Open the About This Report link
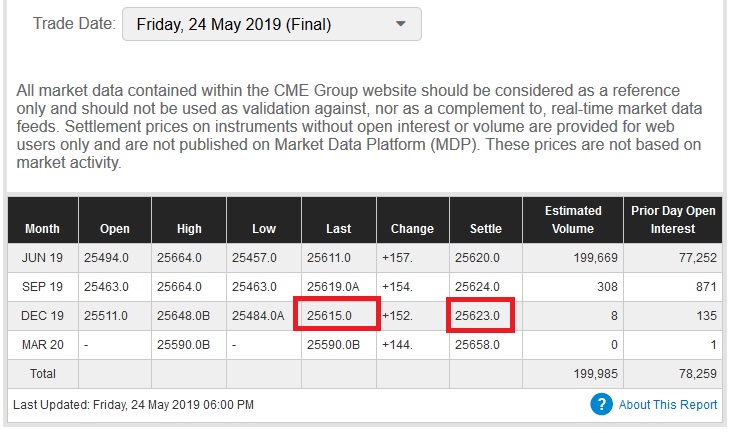This screenshot has width=729, height=433. pyautogui.click(x=667, y=405)
